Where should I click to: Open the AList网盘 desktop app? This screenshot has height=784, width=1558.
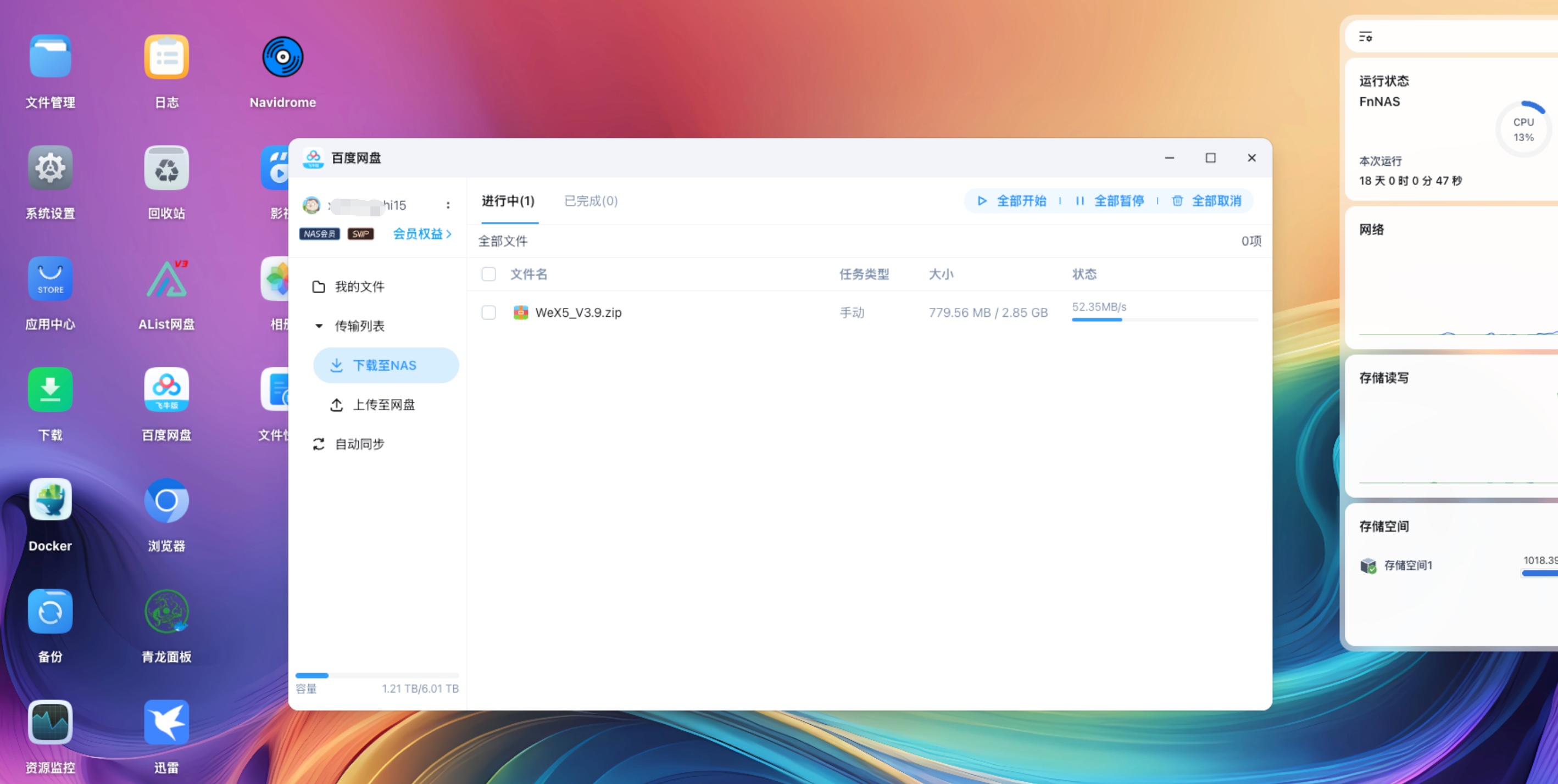click(166, 279)
